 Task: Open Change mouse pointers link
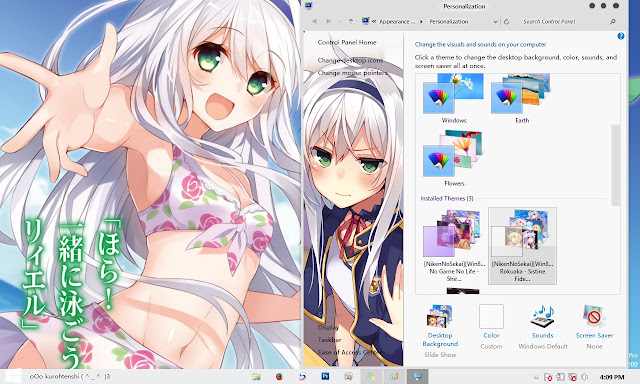353,73
